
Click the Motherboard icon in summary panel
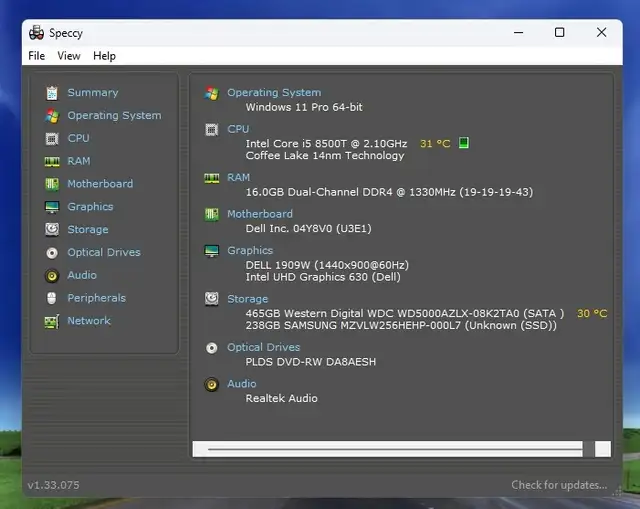tap(211, 214)
